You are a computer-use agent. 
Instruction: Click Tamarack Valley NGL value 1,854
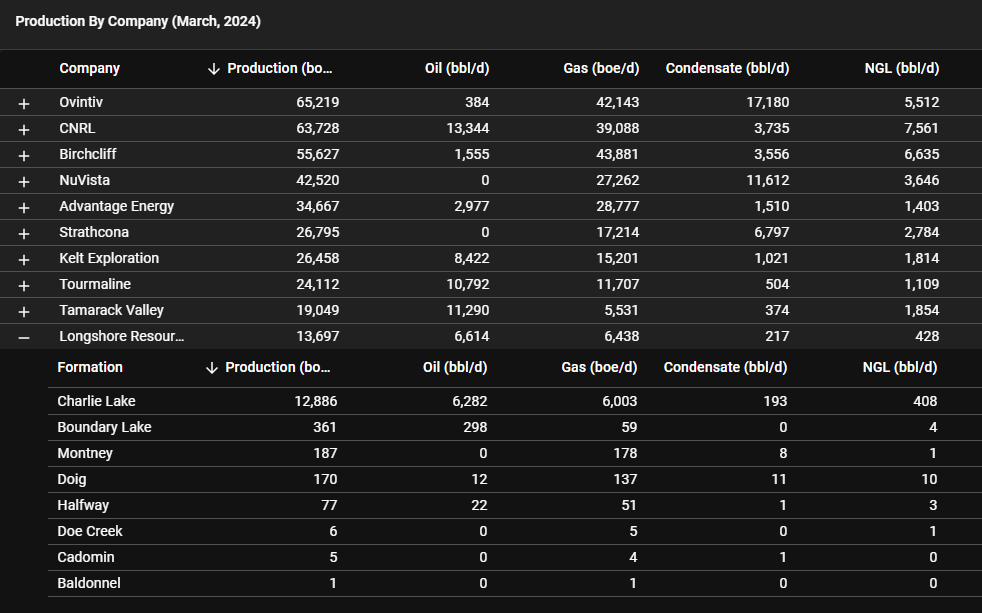coord(922,310)
